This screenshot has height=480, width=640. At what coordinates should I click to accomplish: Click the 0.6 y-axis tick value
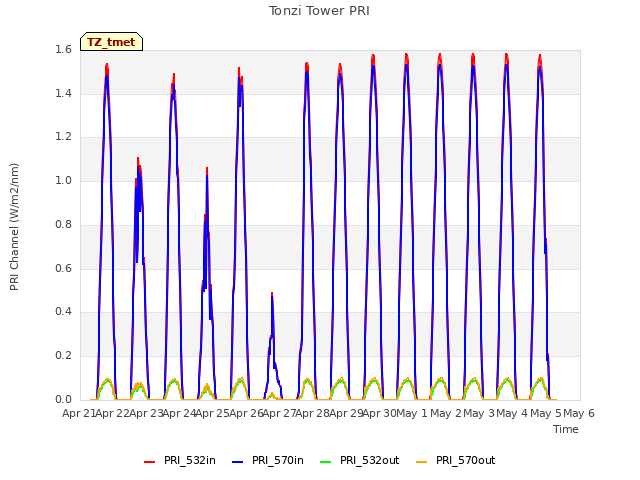coord(63,268)
